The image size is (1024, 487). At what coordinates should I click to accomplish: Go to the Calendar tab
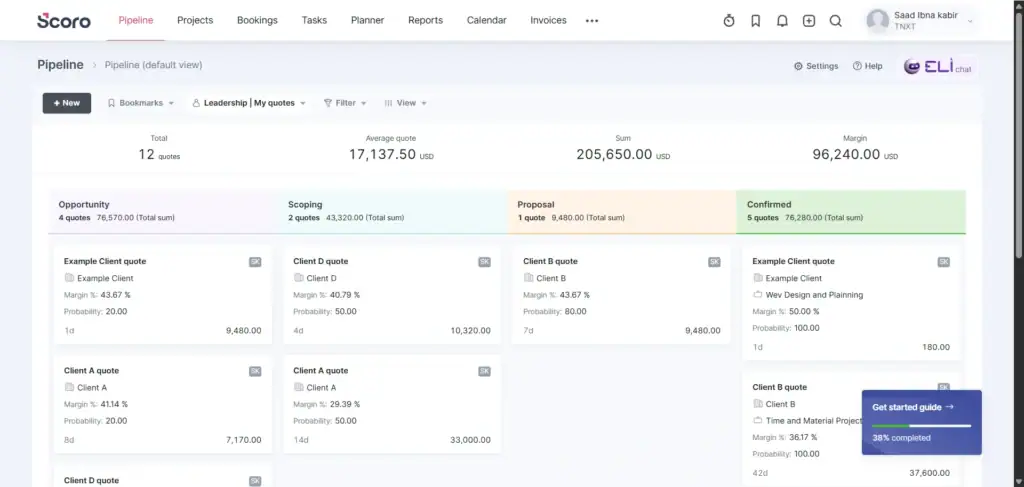click(487, 20)
